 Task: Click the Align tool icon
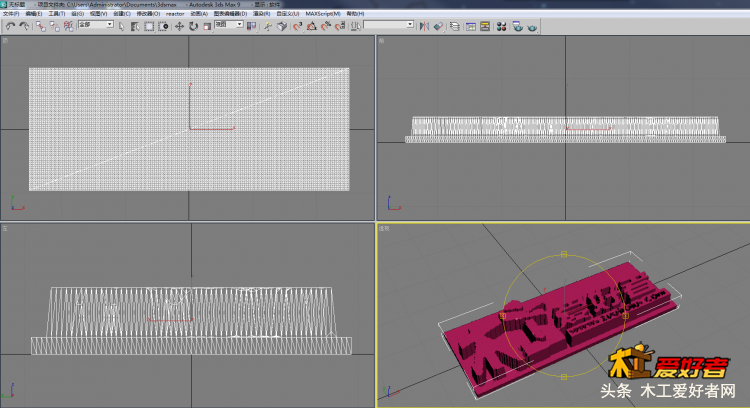pyautogui.click(x=438, y=26)
